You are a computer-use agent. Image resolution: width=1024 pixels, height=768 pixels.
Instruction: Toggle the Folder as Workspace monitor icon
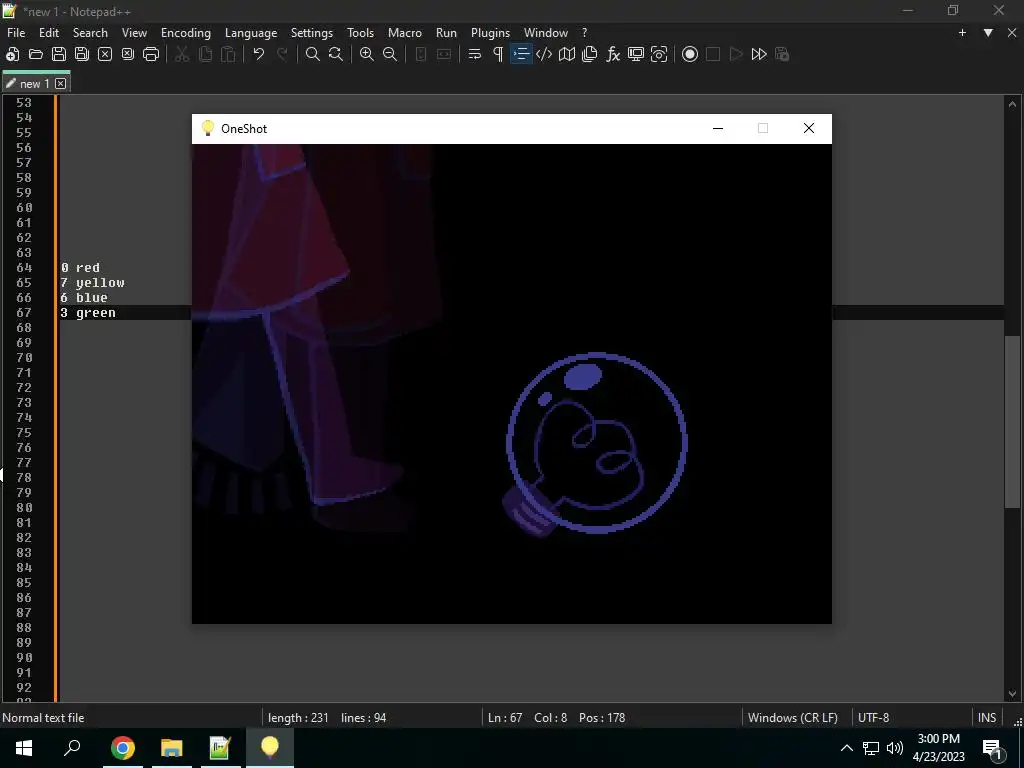point(635,54)
